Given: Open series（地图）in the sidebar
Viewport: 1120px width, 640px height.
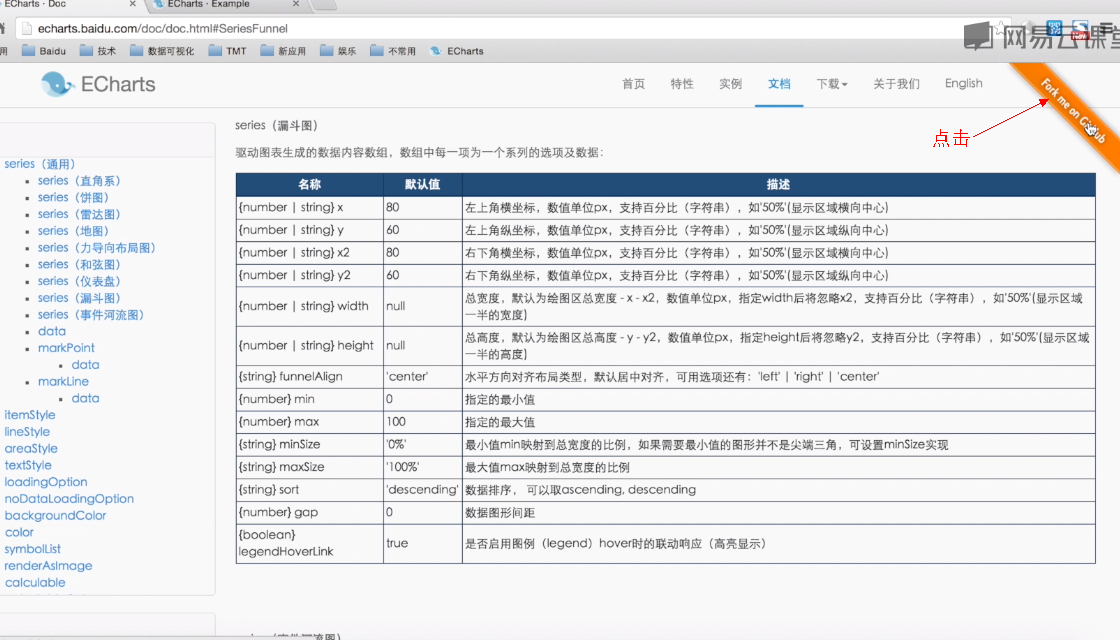Looking at the screenshot, I should coord(73,231).
